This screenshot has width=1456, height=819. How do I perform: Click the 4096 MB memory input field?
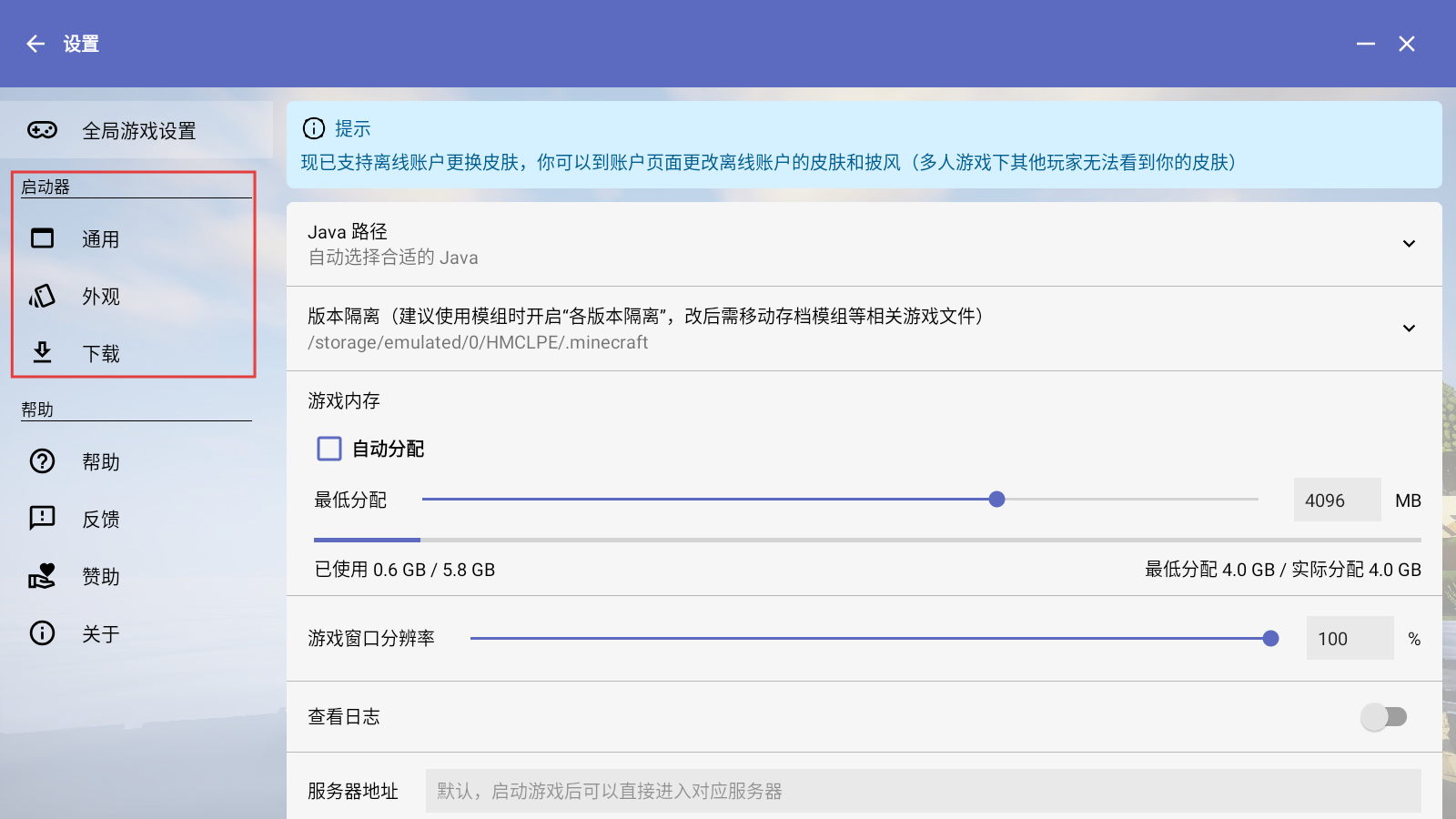pyautogui.click(x=1337, y=500)
